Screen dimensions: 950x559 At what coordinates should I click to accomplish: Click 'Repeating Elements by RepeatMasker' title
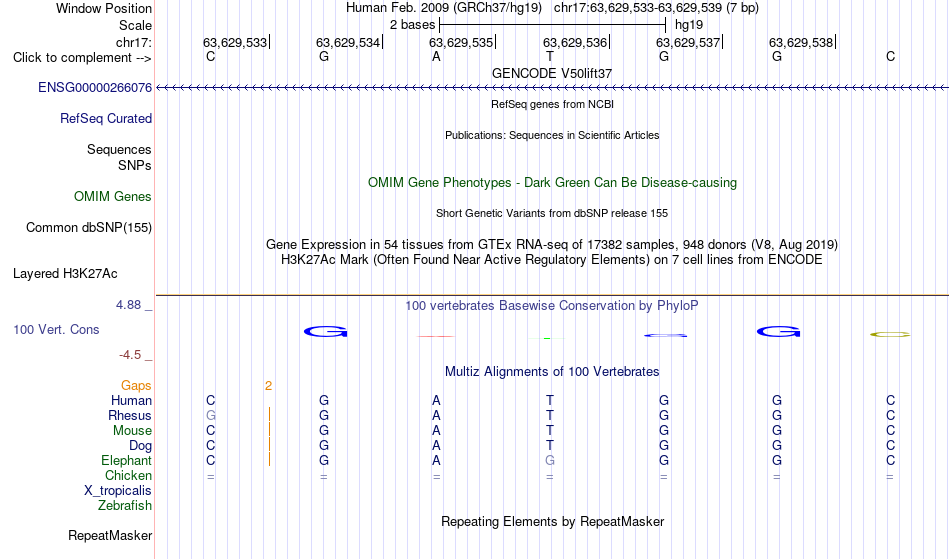click(x=553, y=521)
